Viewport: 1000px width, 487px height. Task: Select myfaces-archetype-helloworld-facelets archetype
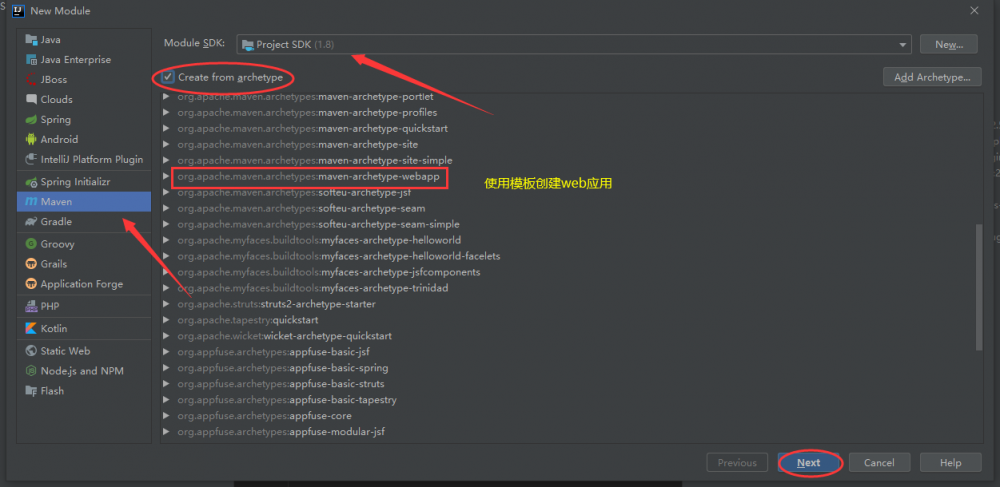[x=339, y=256]
